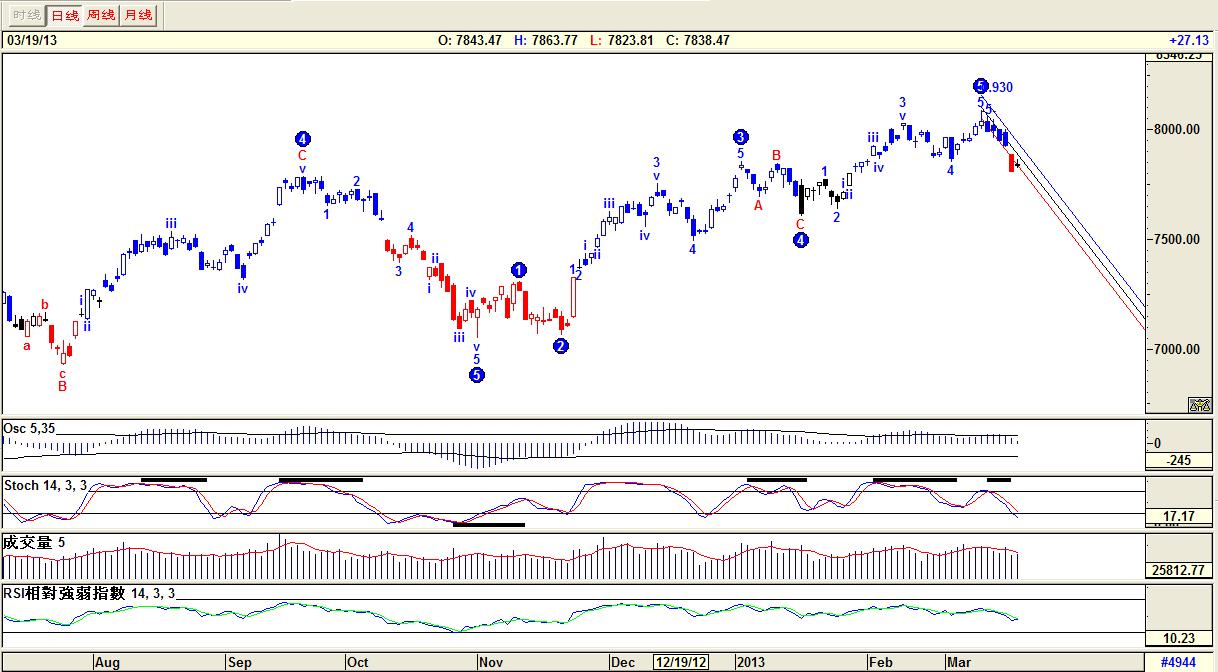Click the RSI相對強弱指數 indicator label

[90, 593]
